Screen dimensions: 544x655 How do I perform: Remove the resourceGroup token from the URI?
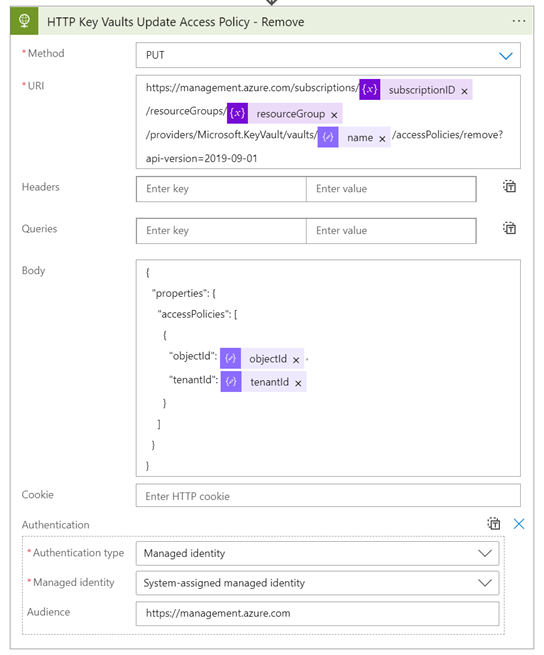[334, 115]
